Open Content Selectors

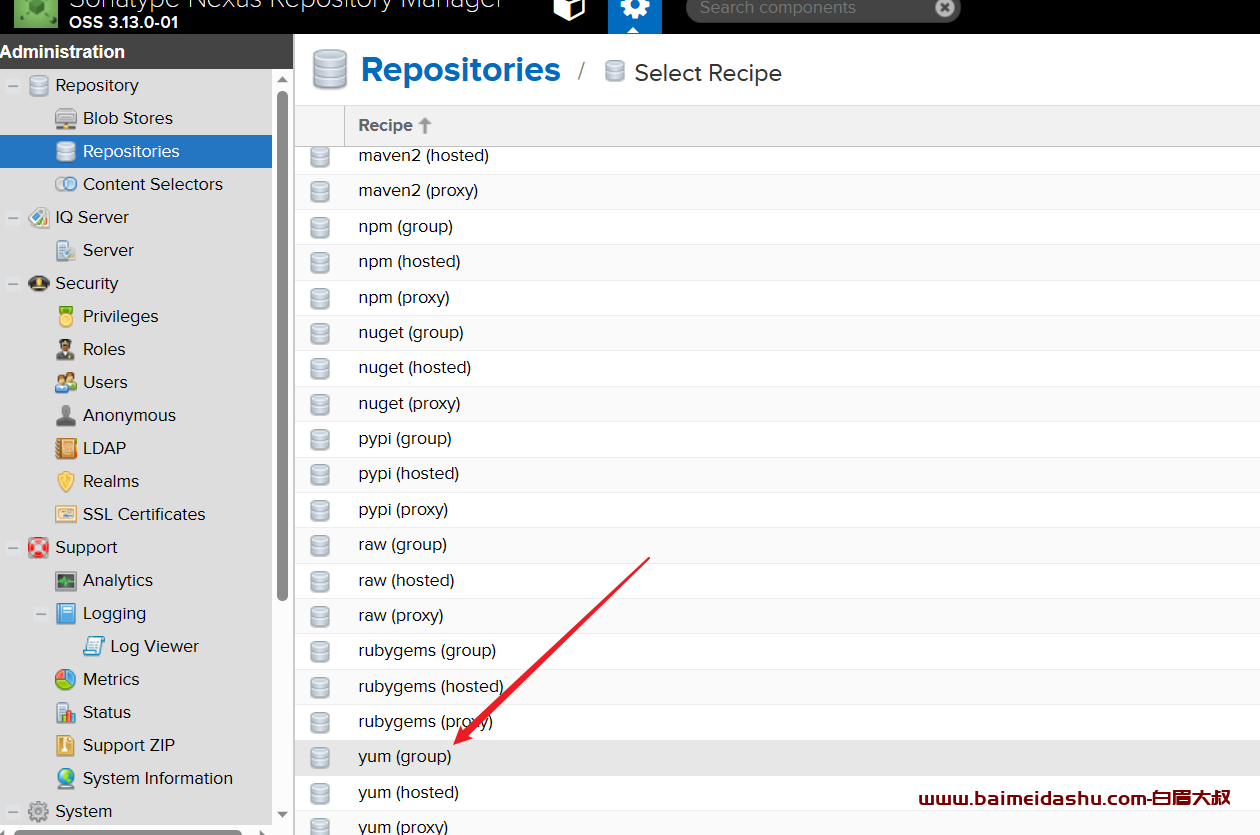click(153, 184)
